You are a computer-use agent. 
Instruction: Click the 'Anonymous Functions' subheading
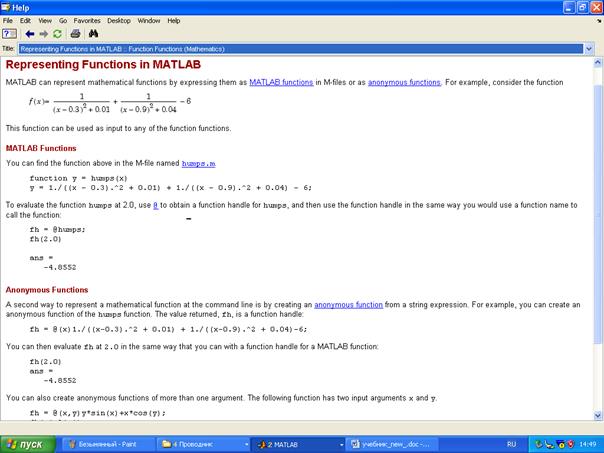click(47, 290)
